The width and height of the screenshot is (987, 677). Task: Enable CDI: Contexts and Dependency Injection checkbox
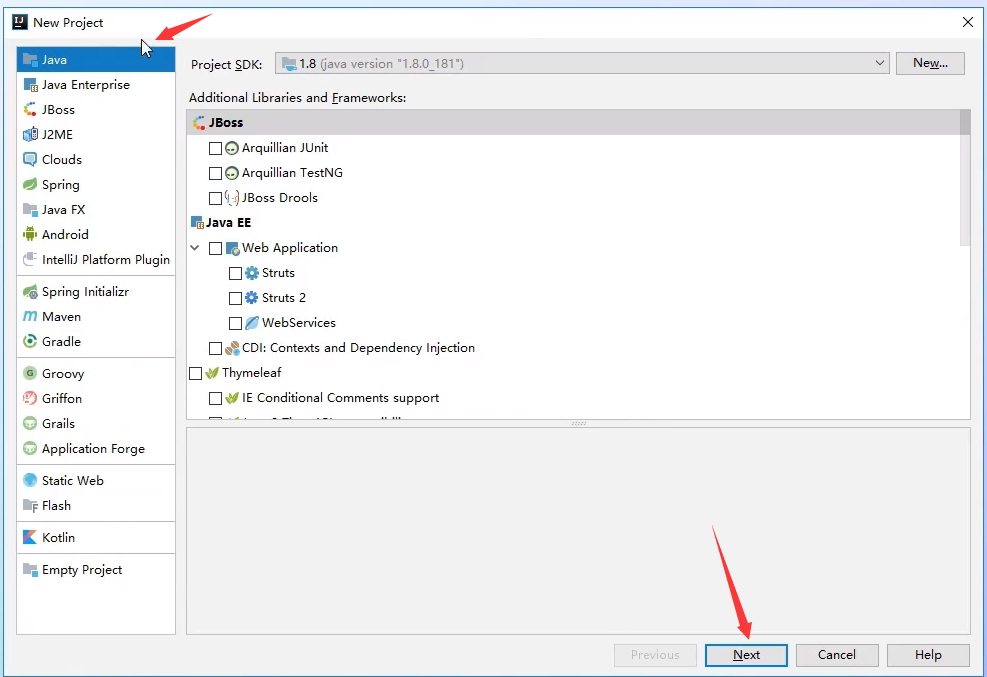click(x=215, y=348)
